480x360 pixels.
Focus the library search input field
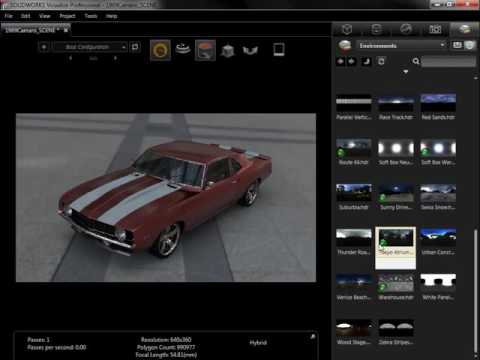click(449, 61)
